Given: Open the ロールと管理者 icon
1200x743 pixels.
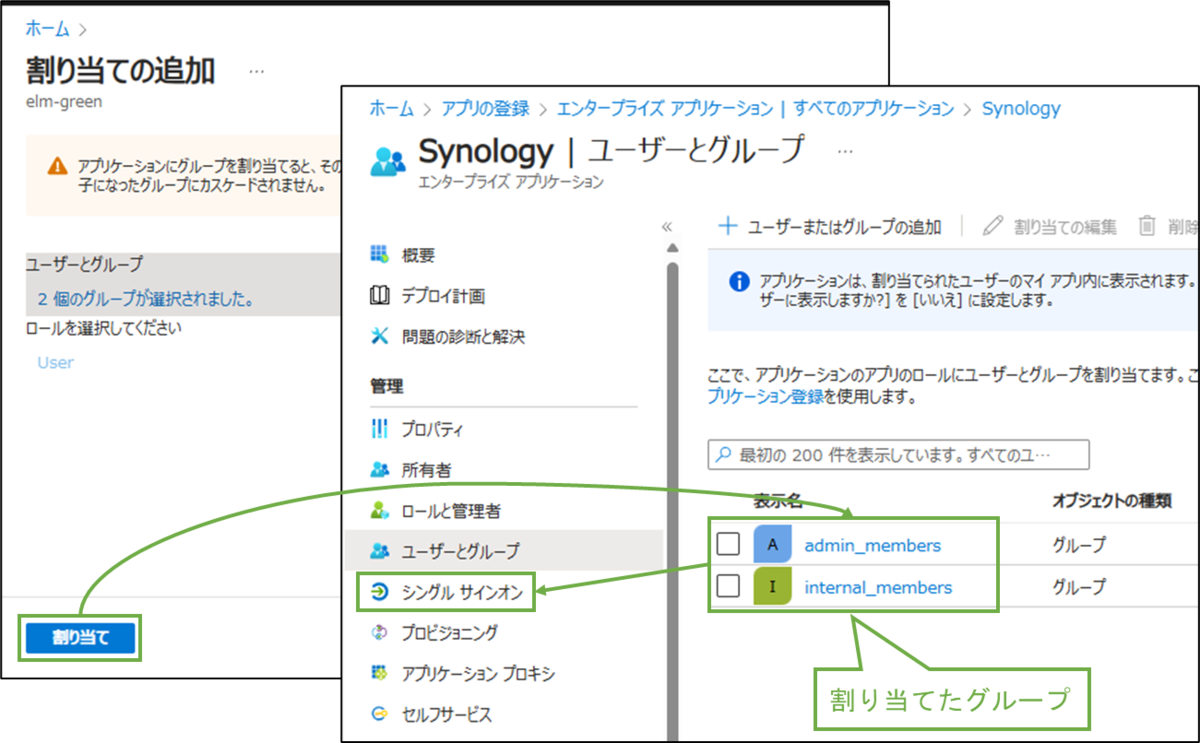Looking at the screenshot, I should [379, 511].
